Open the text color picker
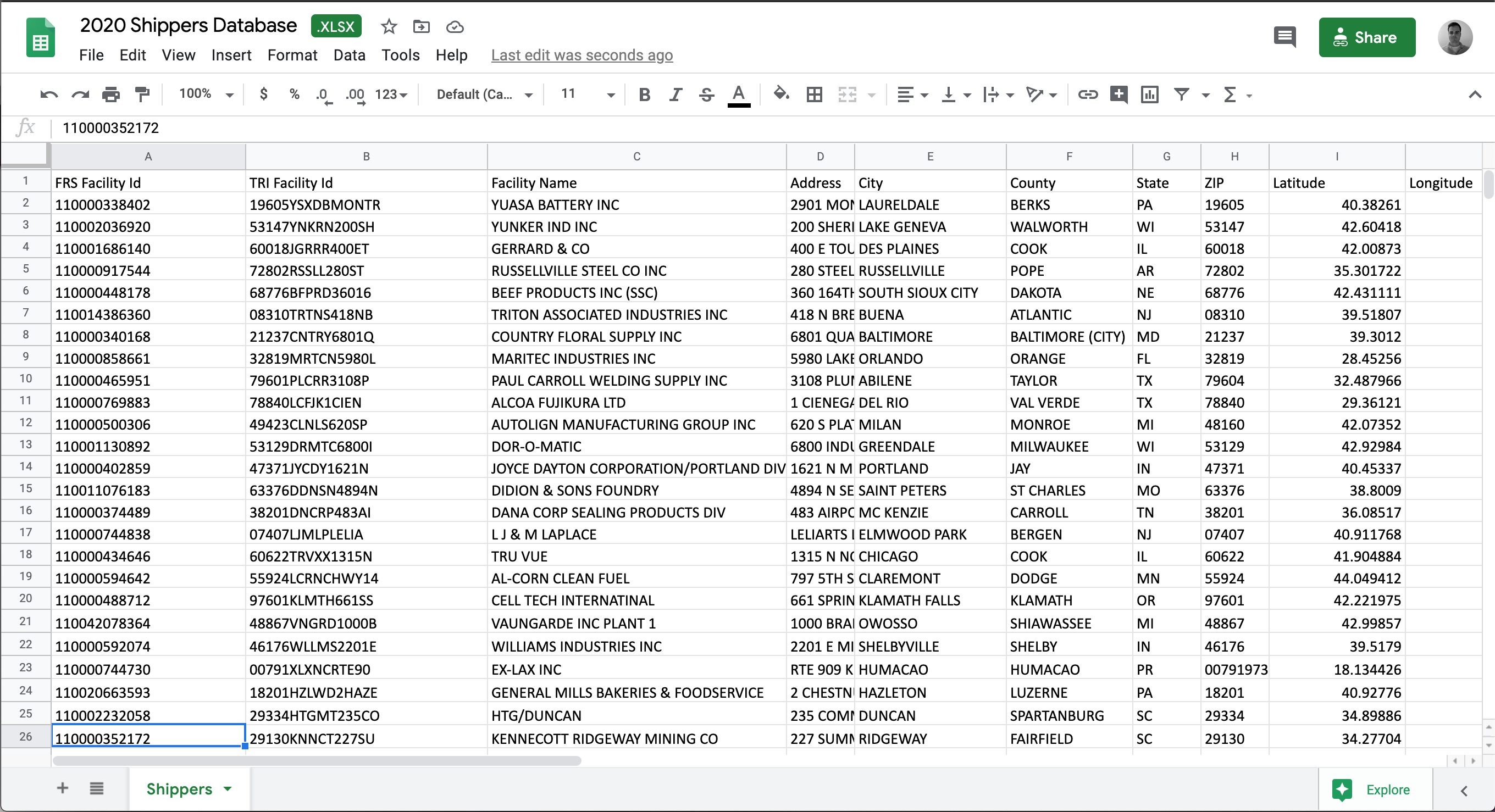 coord(738,94)
